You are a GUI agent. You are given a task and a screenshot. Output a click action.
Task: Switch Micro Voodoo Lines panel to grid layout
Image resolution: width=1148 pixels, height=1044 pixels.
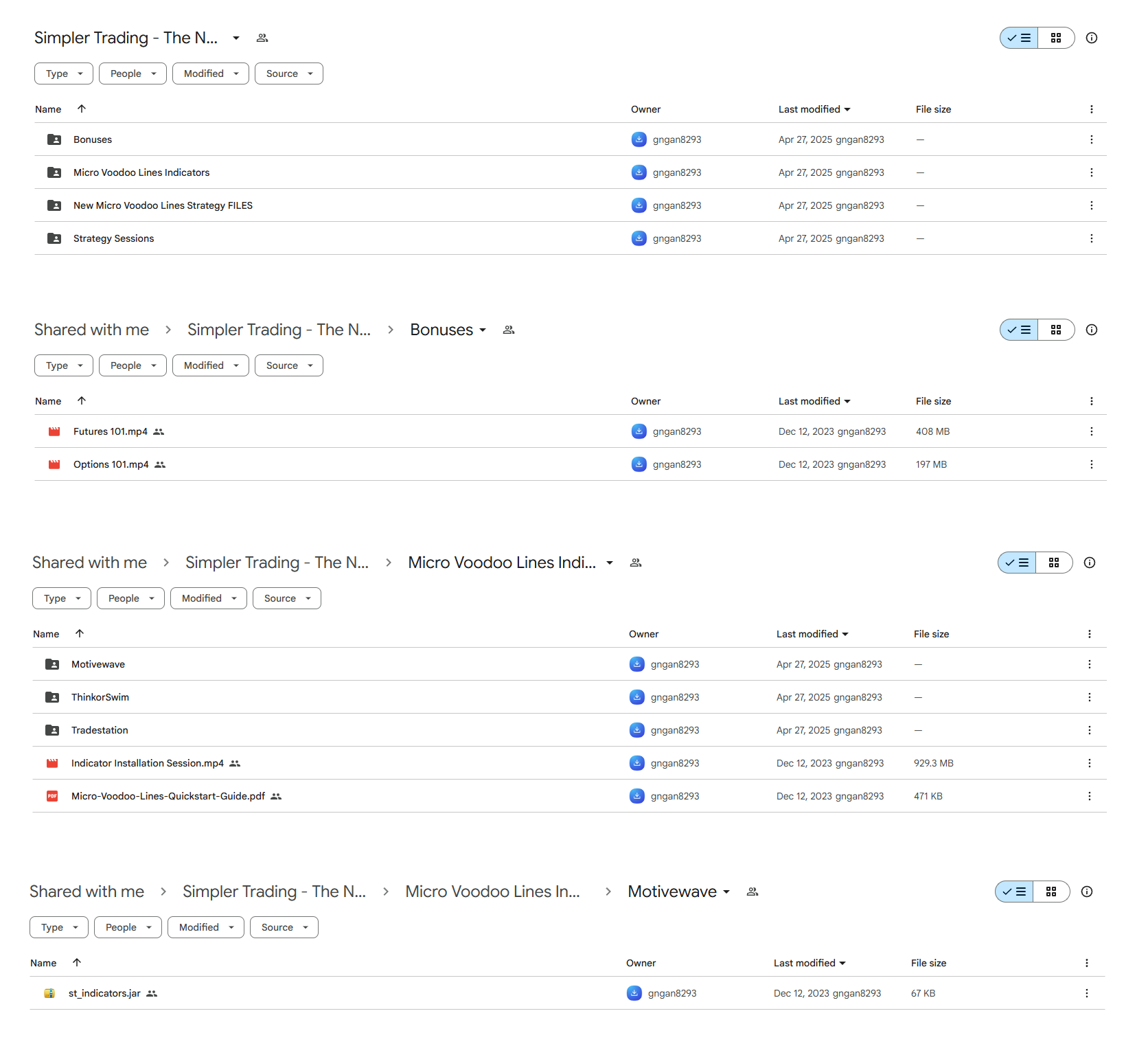[1054, 563]
